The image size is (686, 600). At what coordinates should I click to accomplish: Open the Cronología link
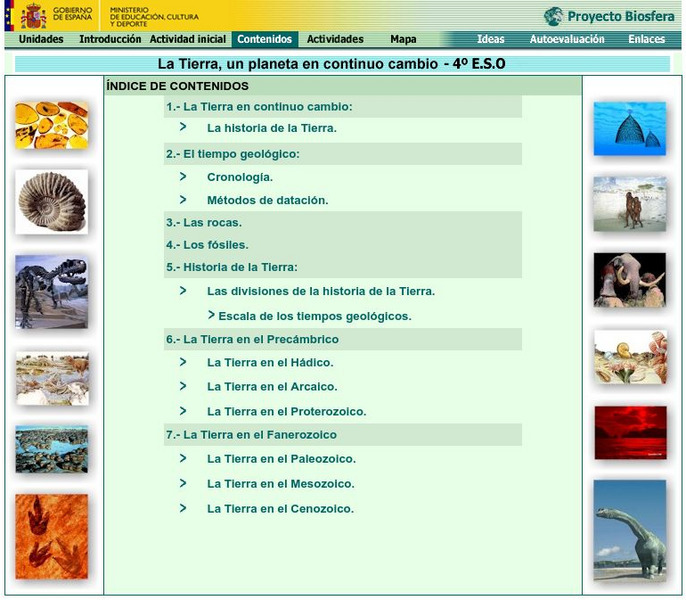coord(240,177)
